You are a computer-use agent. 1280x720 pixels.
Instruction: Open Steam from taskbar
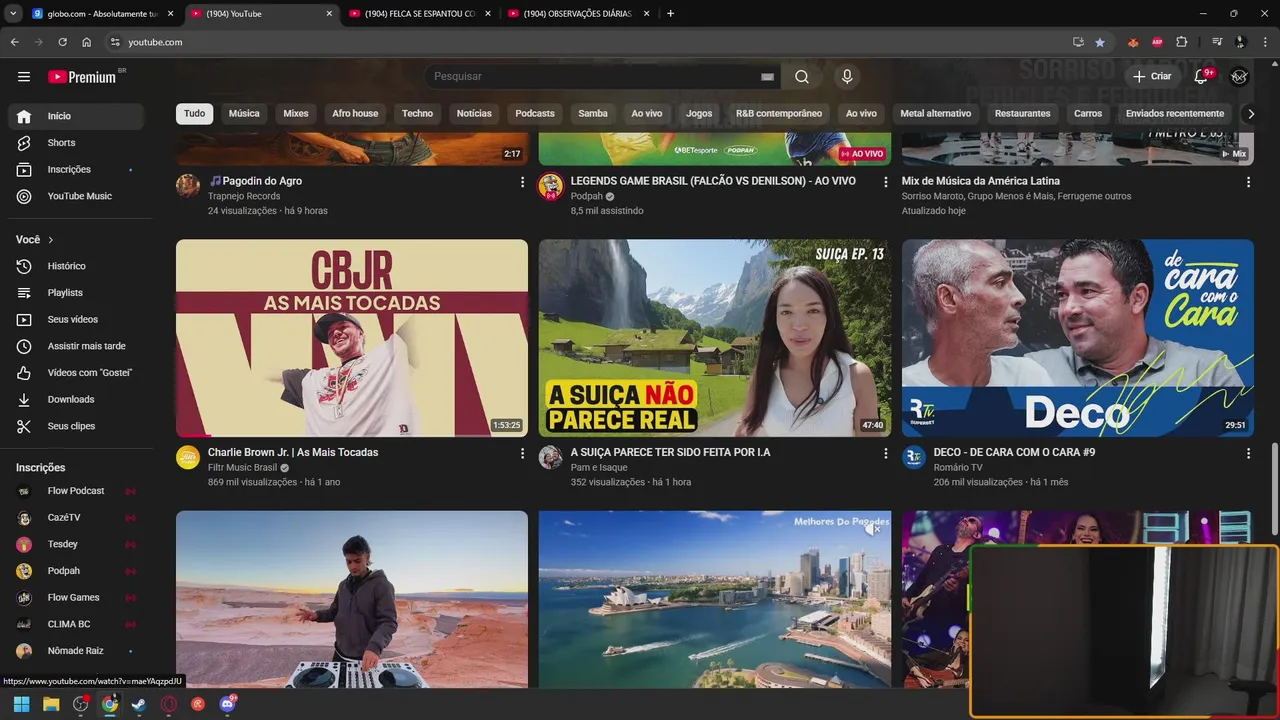[138, 704]
